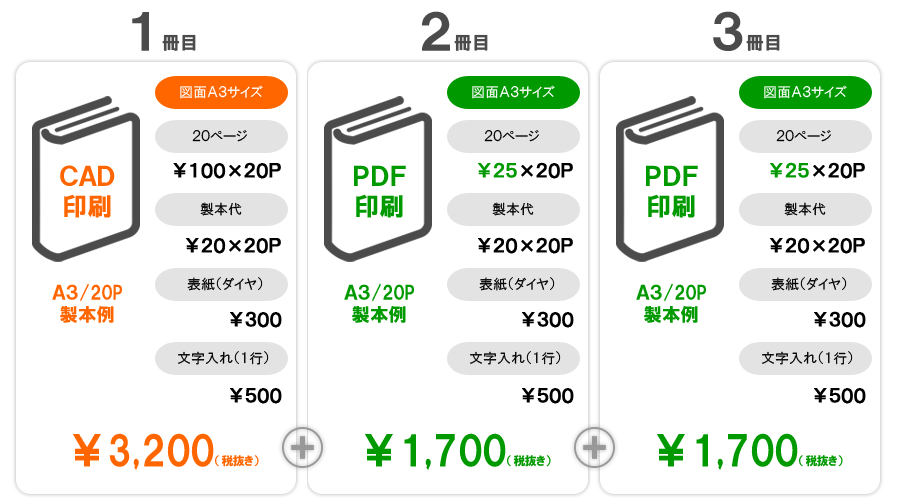Viewport: 900px width, 500px height.
Task: Click the ¥100×20P price in the 1冊目 card
Action: point(227,170)
